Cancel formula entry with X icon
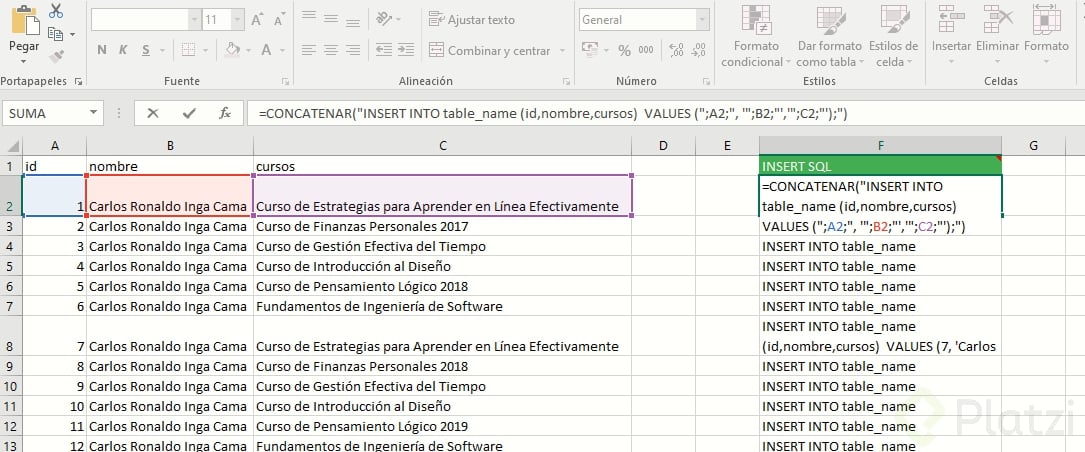Viewport: 1085px width, 452px height. (x=153, y=113)
